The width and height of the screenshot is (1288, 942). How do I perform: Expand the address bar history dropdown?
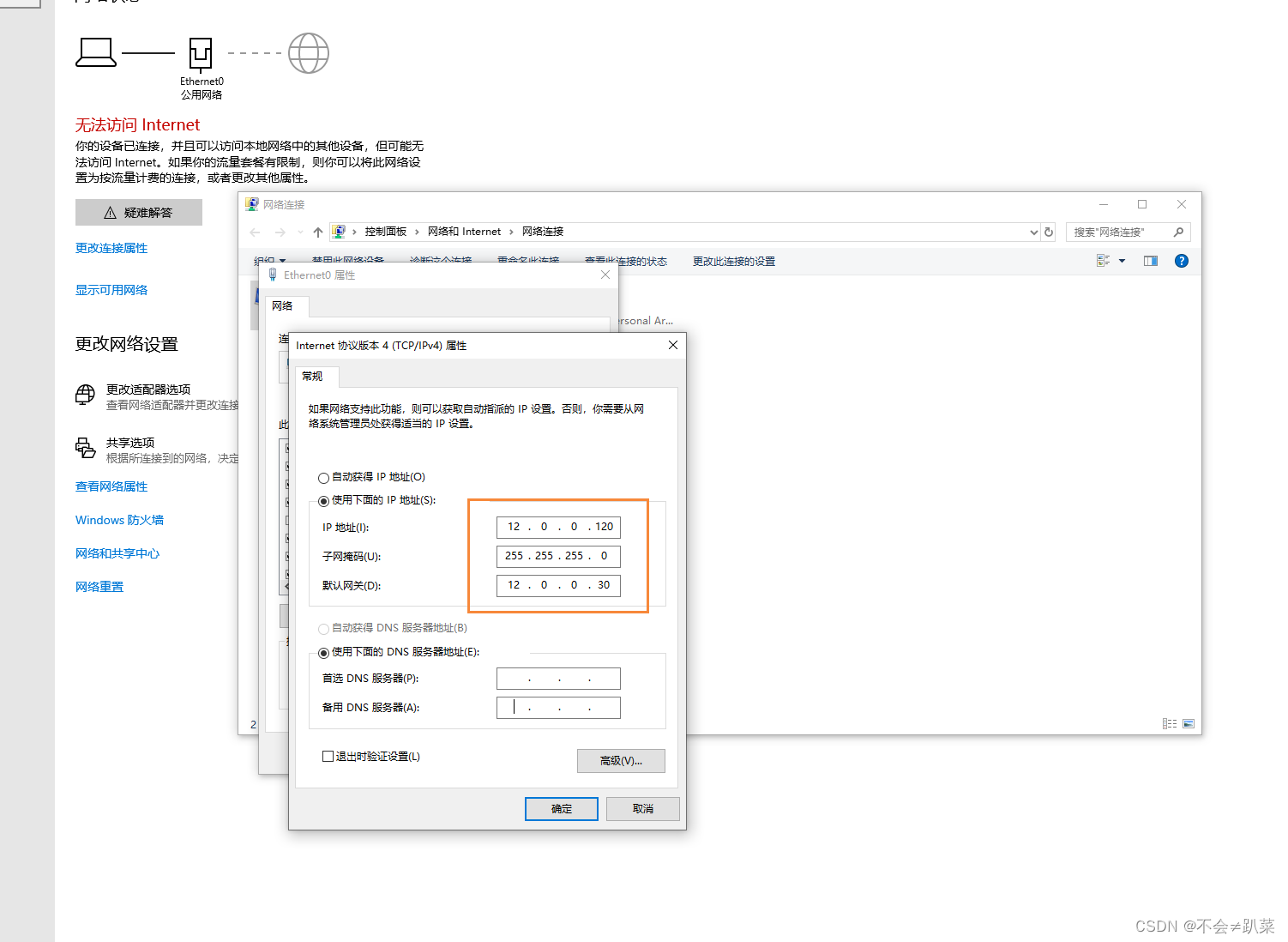(1033, 232)
